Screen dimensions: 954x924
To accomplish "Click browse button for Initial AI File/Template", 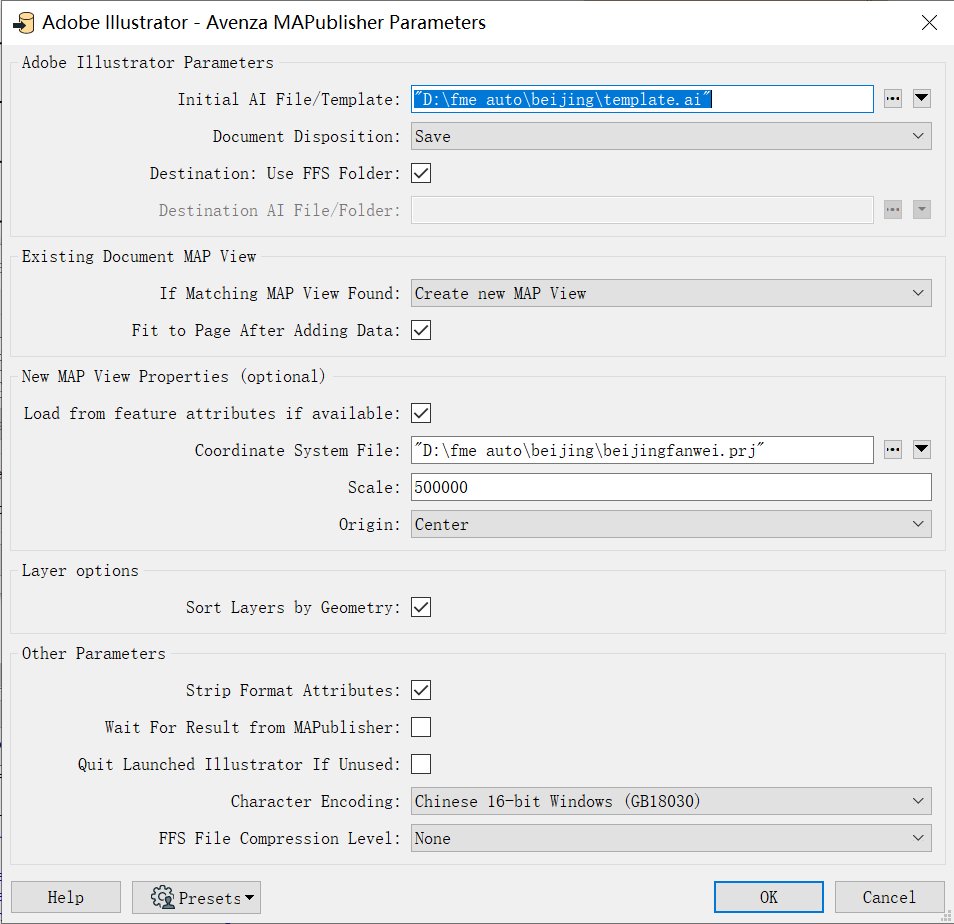I will click(893, 98).
